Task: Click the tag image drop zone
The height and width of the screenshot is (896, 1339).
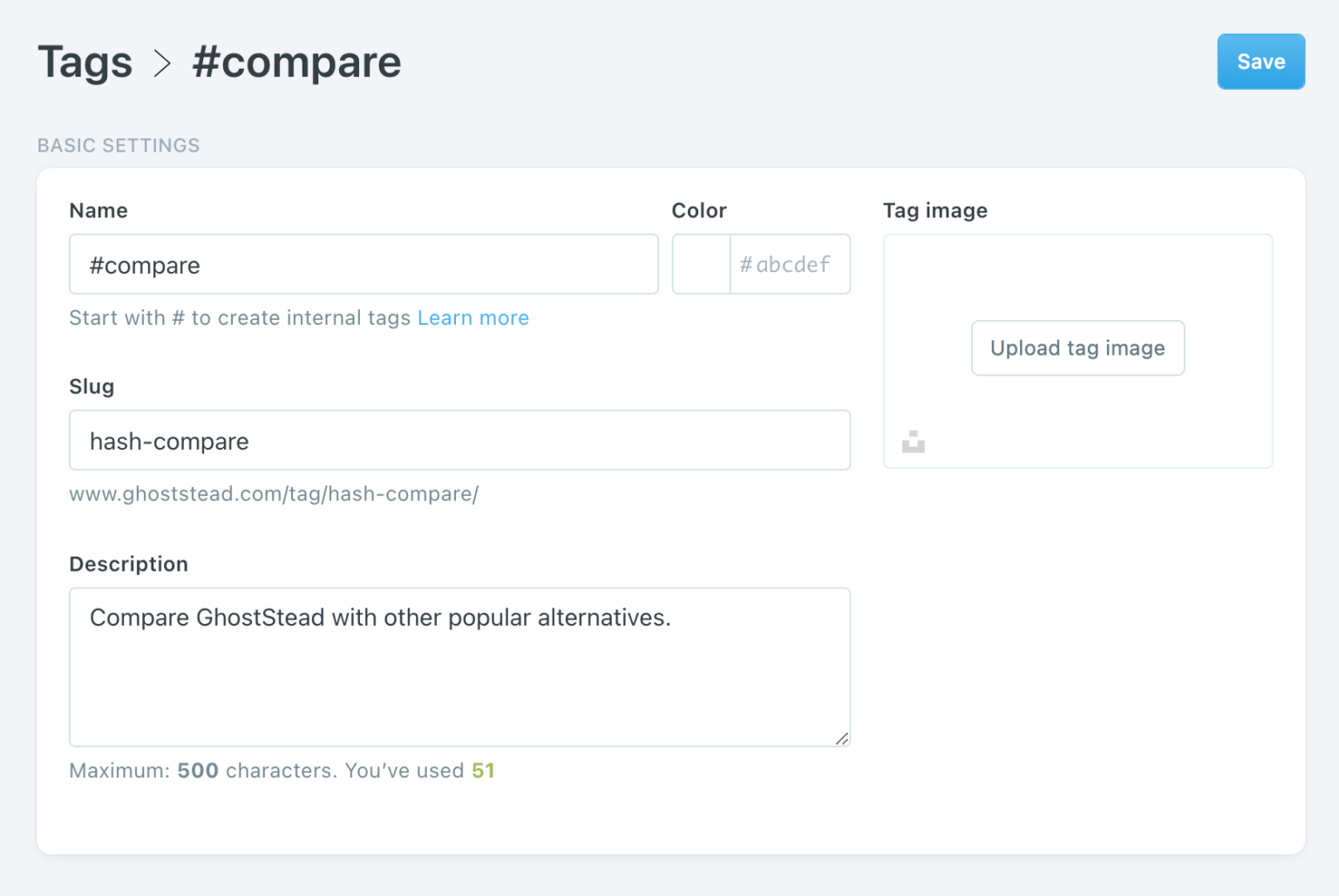Action: [1077, 270]
